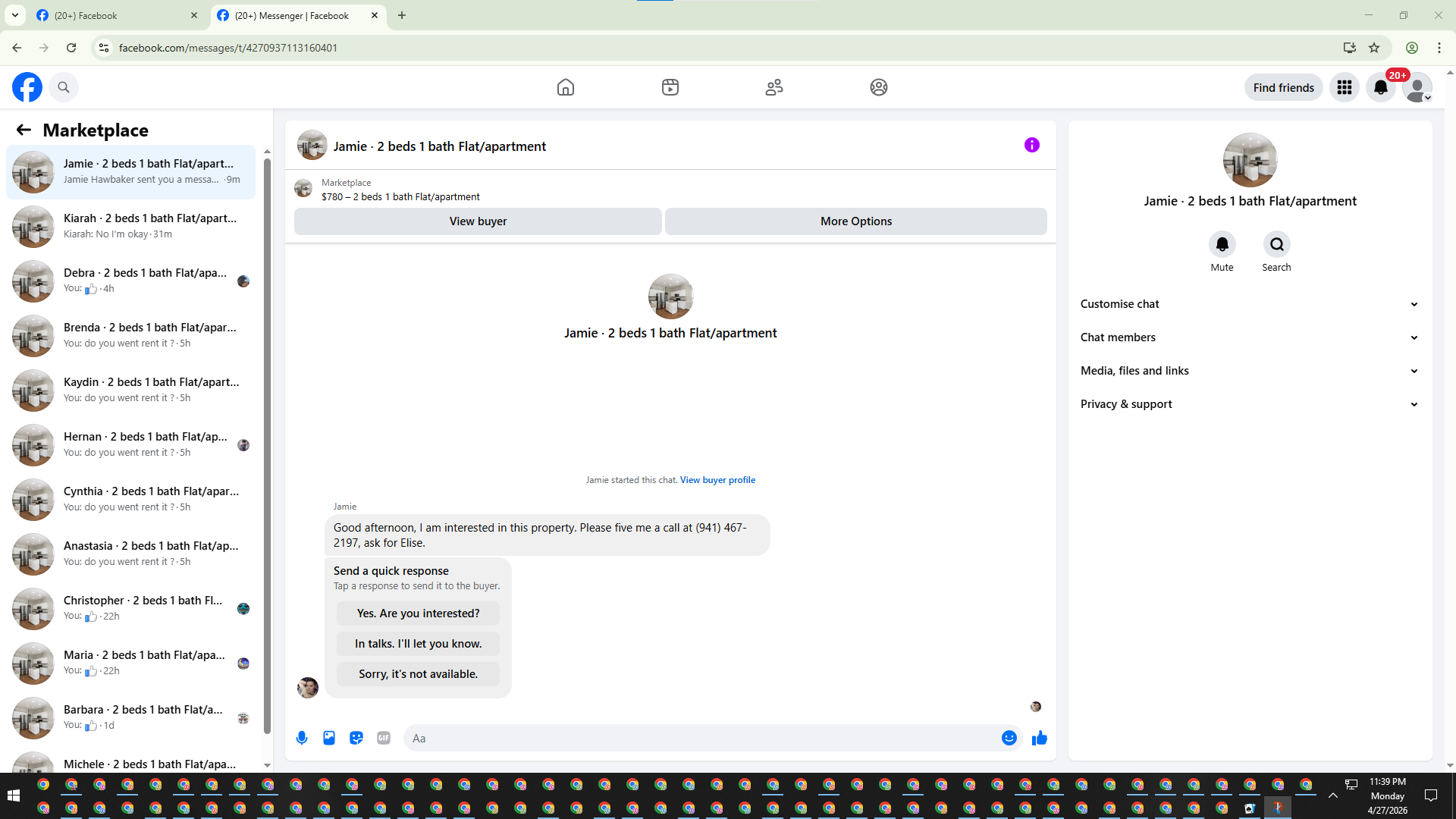Screen dimensions: 1456x819
Task: Expand Chat members section
Action: tap(1250, 337)
